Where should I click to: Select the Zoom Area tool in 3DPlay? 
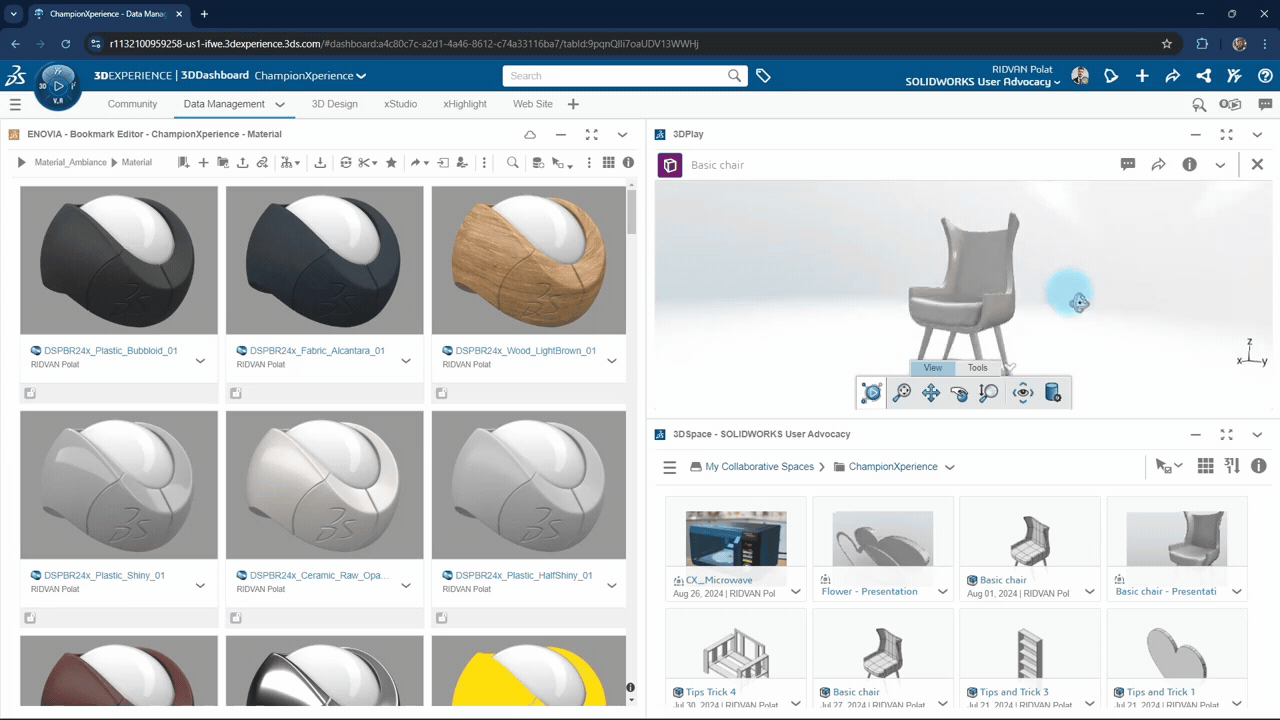pos(988,393)
